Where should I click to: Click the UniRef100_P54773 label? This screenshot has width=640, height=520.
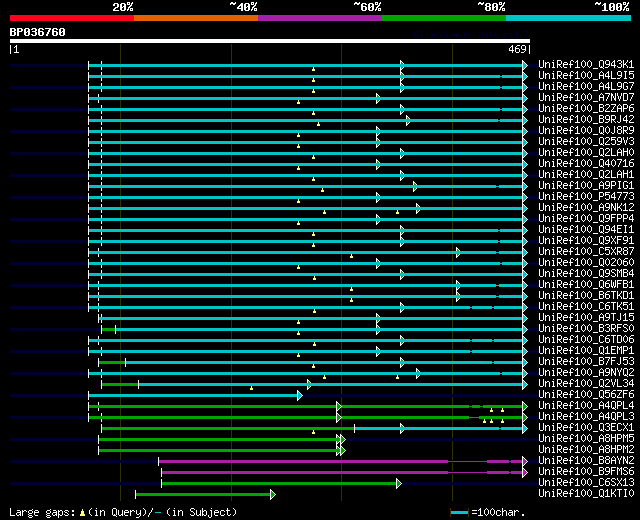click(x=586, y=197)
